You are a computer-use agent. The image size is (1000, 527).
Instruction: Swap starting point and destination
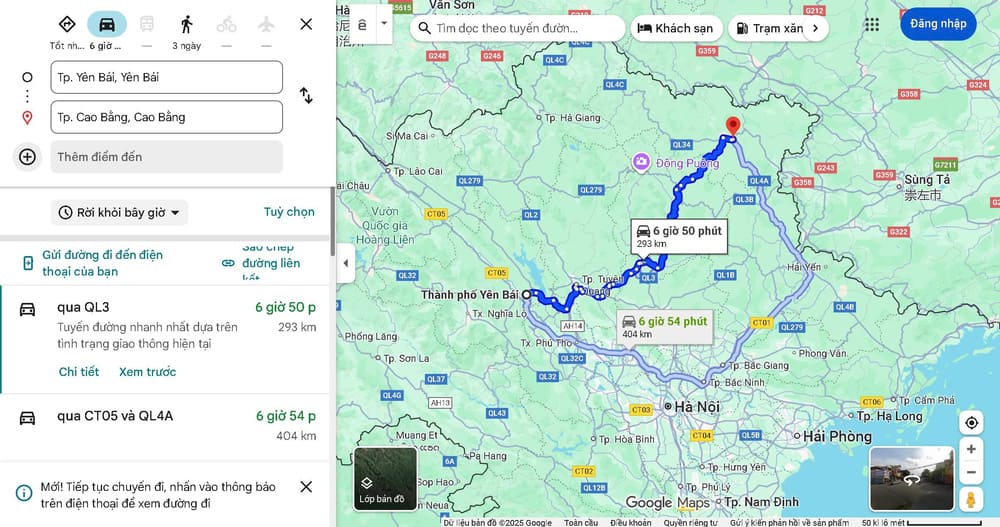click(x=306, y=96)
